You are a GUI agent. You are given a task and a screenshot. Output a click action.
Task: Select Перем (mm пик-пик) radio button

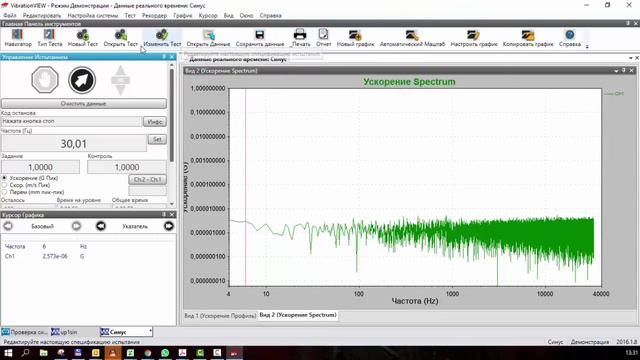pos(4,192)
